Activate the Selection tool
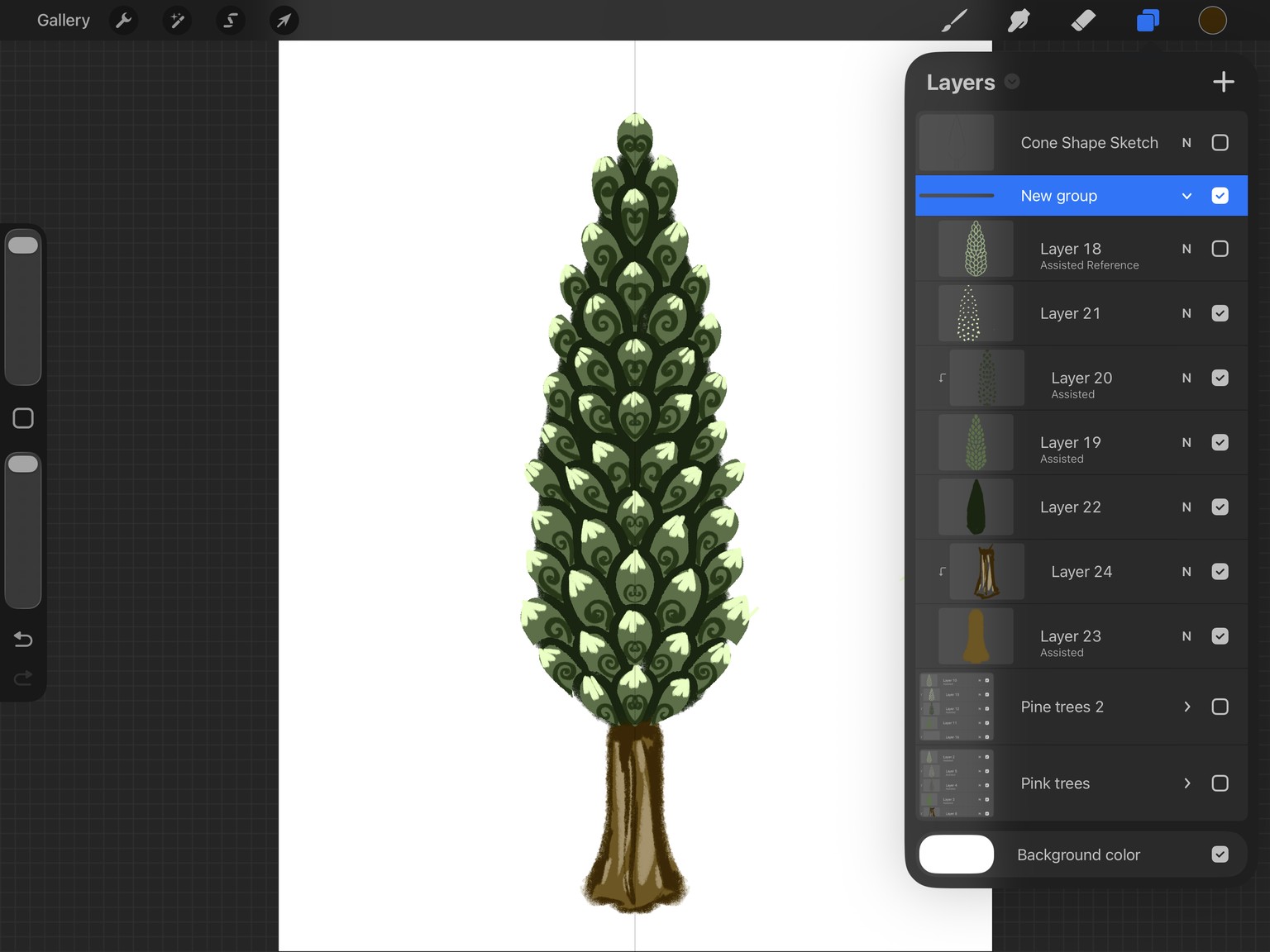 pos(231,20)
